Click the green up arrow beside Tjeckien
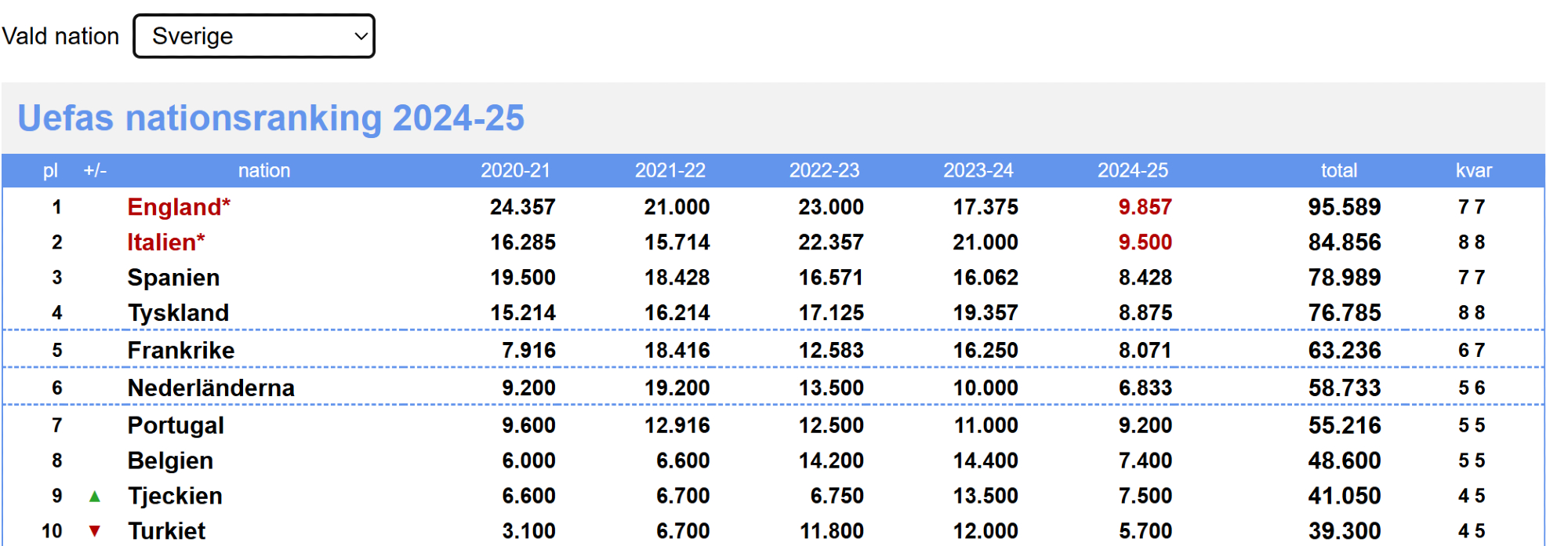Viewport: 1568px width, 546px height. pyautogui.click(x=95, y=496)
